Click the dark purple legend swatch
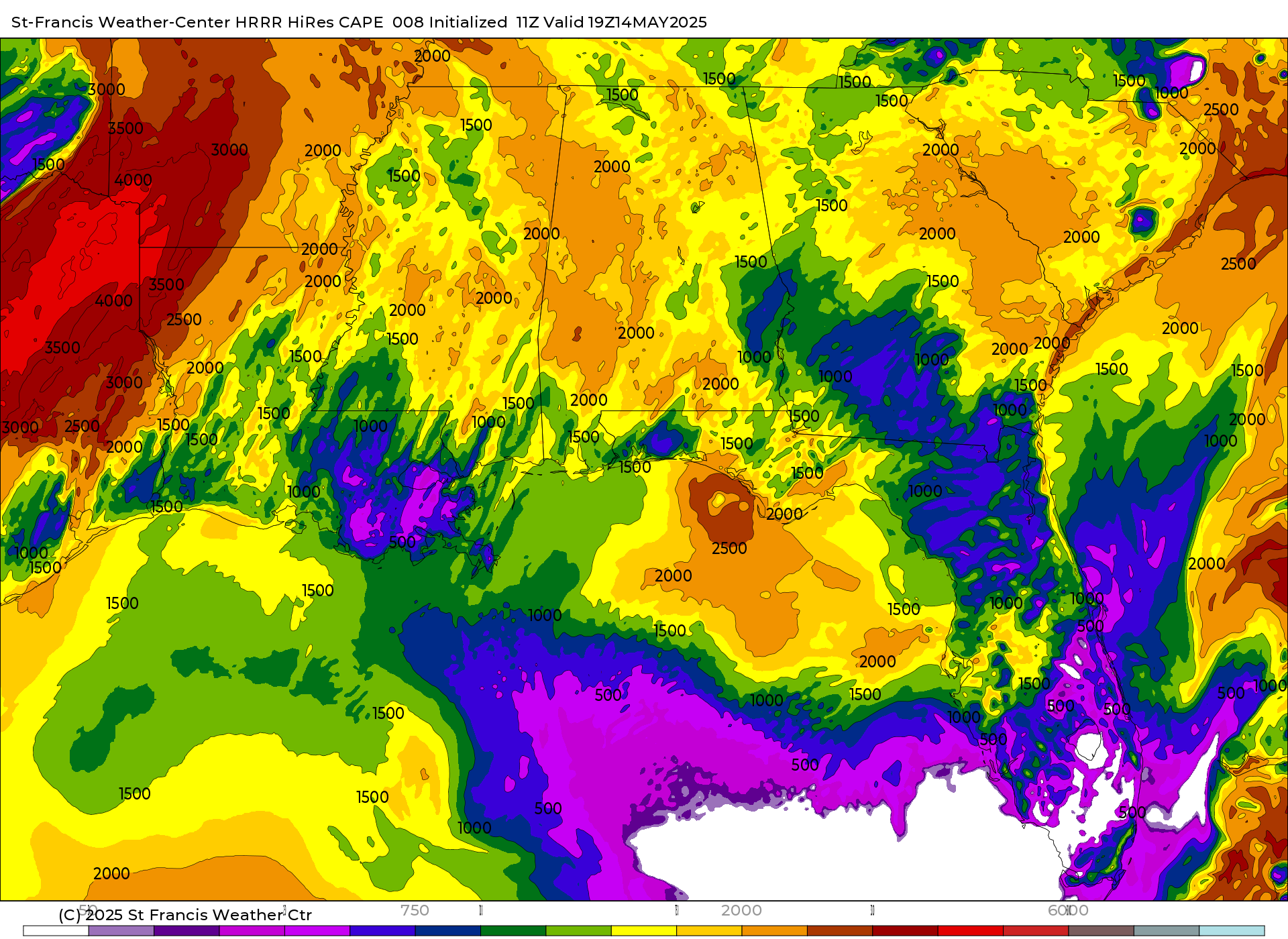 [x=186, y=931]
